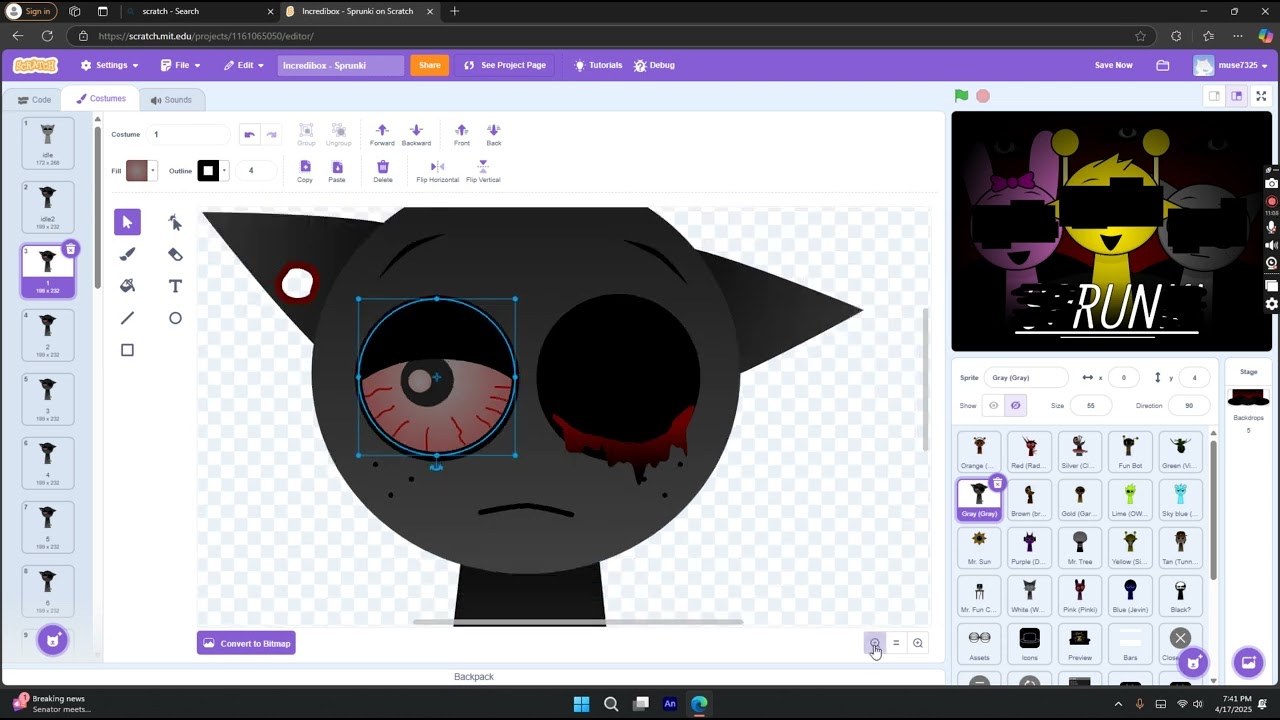Click the Redo arrow icon
Image resolution: width=1280 pixels, height=720 pixels.
[271, 134]
